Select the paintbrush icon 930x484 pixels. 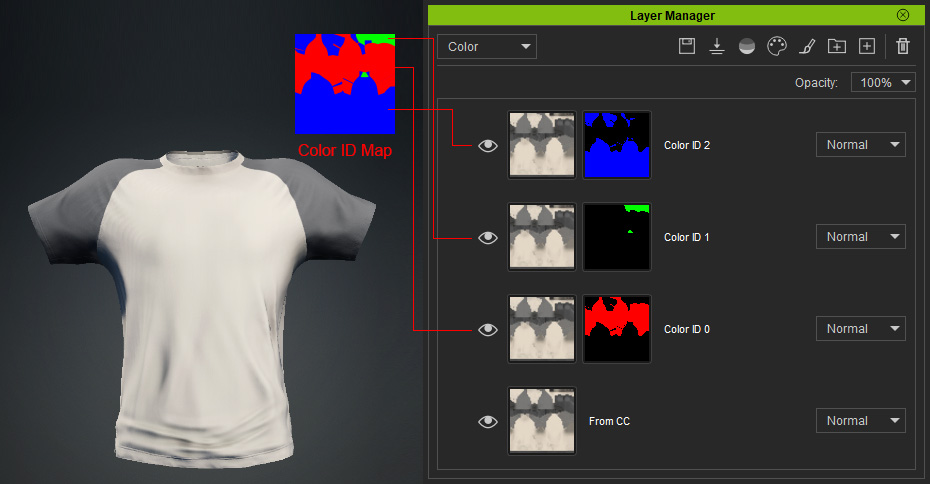[x=807, y=46]
